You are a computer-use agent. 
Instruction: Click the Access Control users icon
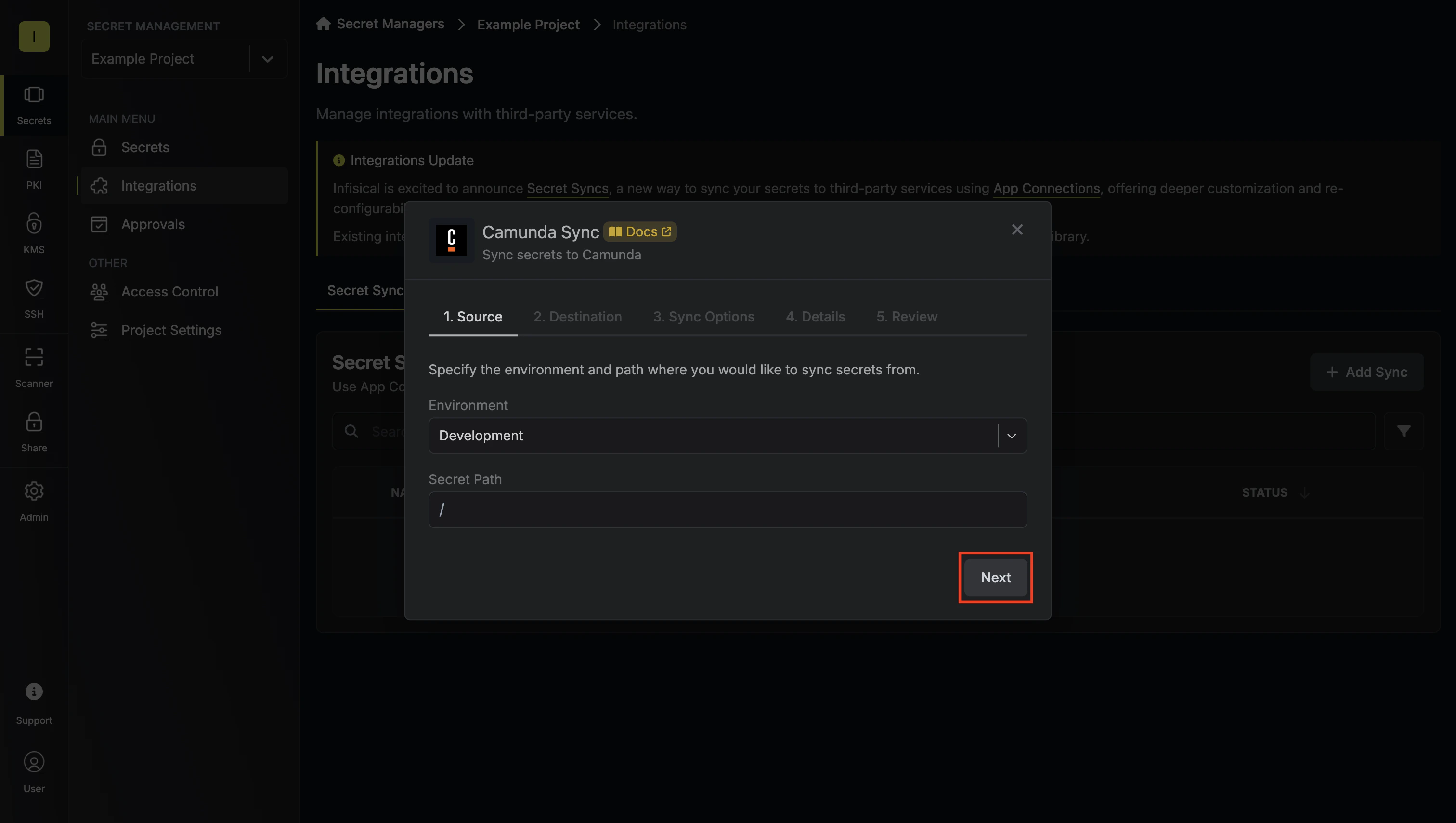[x=99, y=292]
